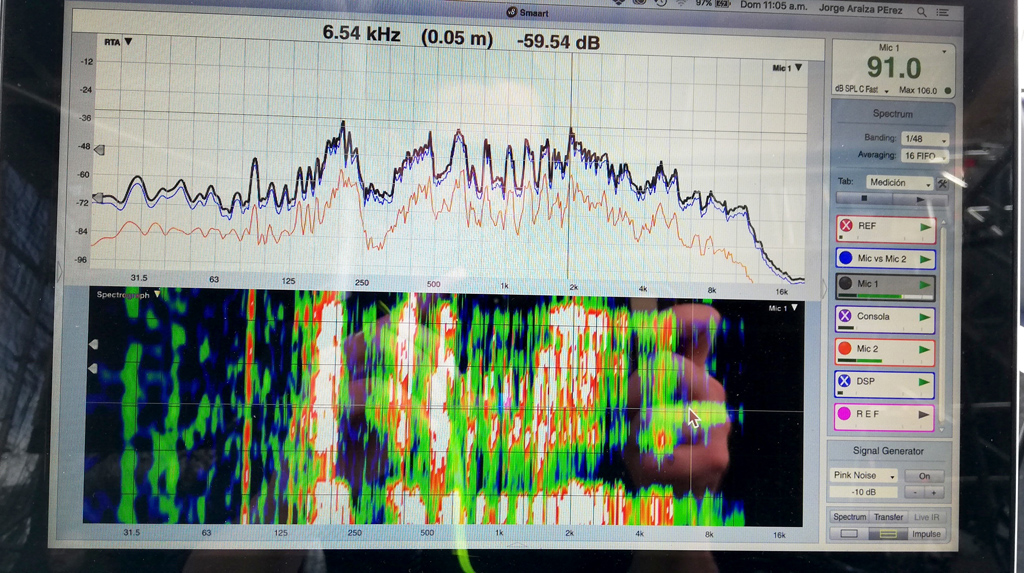Select the Mic 1 measurement row
This screenshot has width=1024, height=573.
pyautogui.click(x=885, y=287)
